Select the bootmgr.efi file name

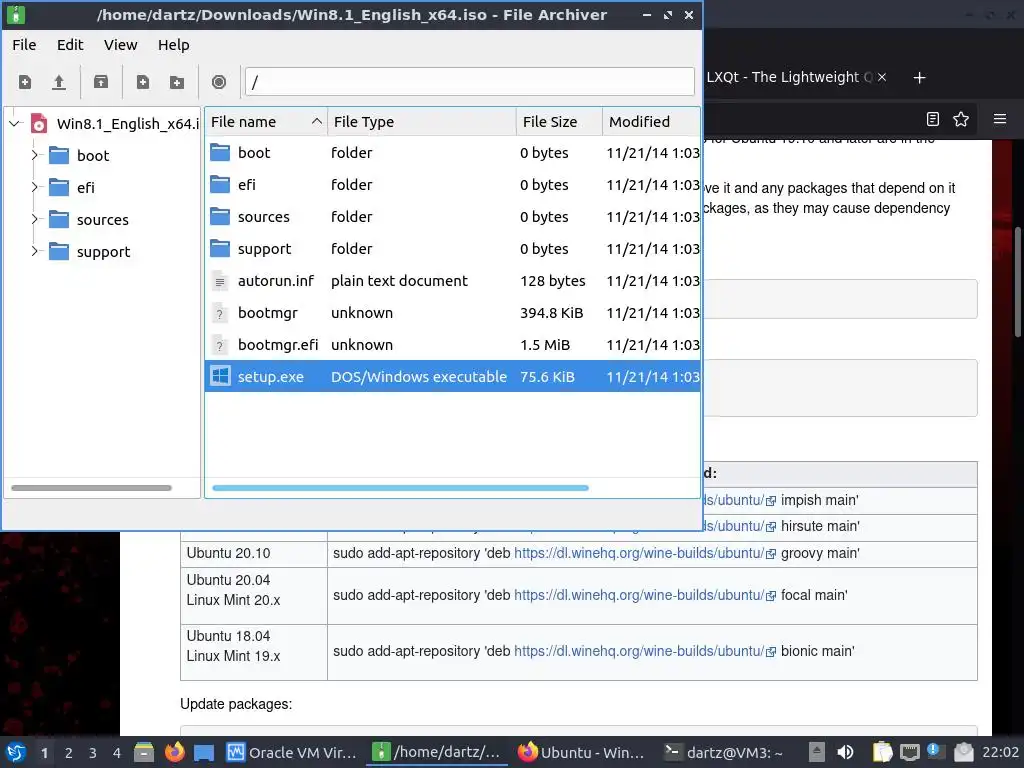pos(278,345)
